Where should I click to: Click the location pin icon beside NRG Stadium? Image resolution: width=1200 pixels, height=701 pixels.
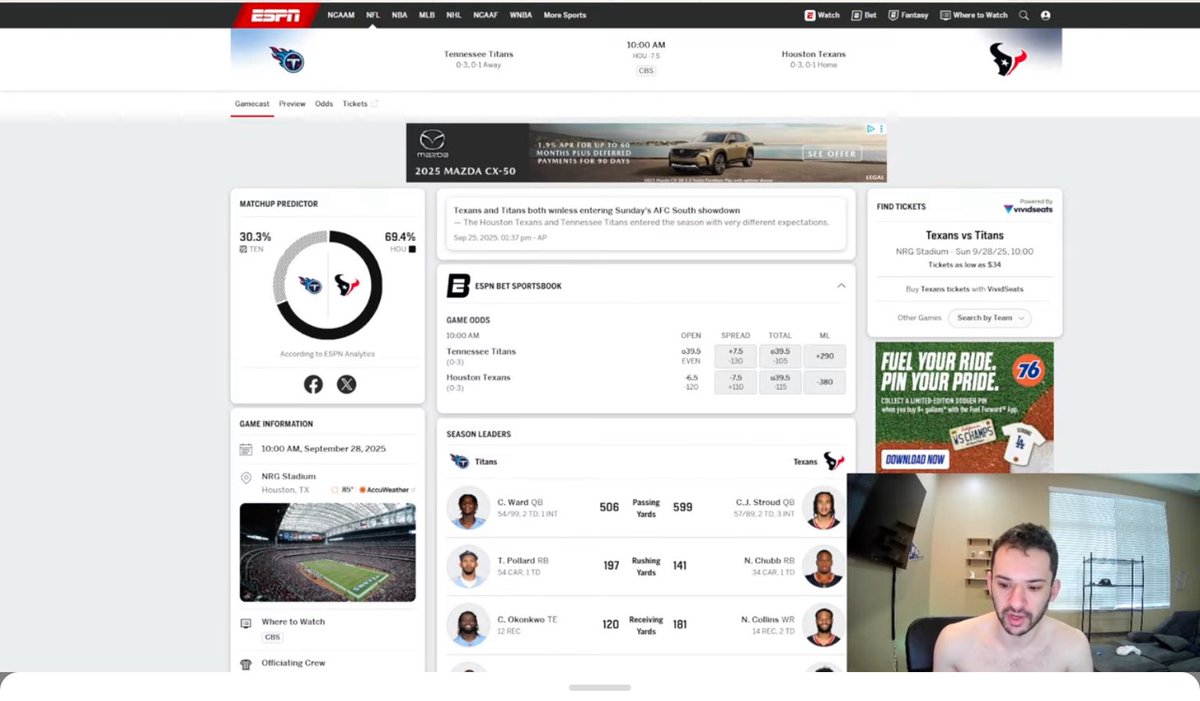tap(246, 478)
